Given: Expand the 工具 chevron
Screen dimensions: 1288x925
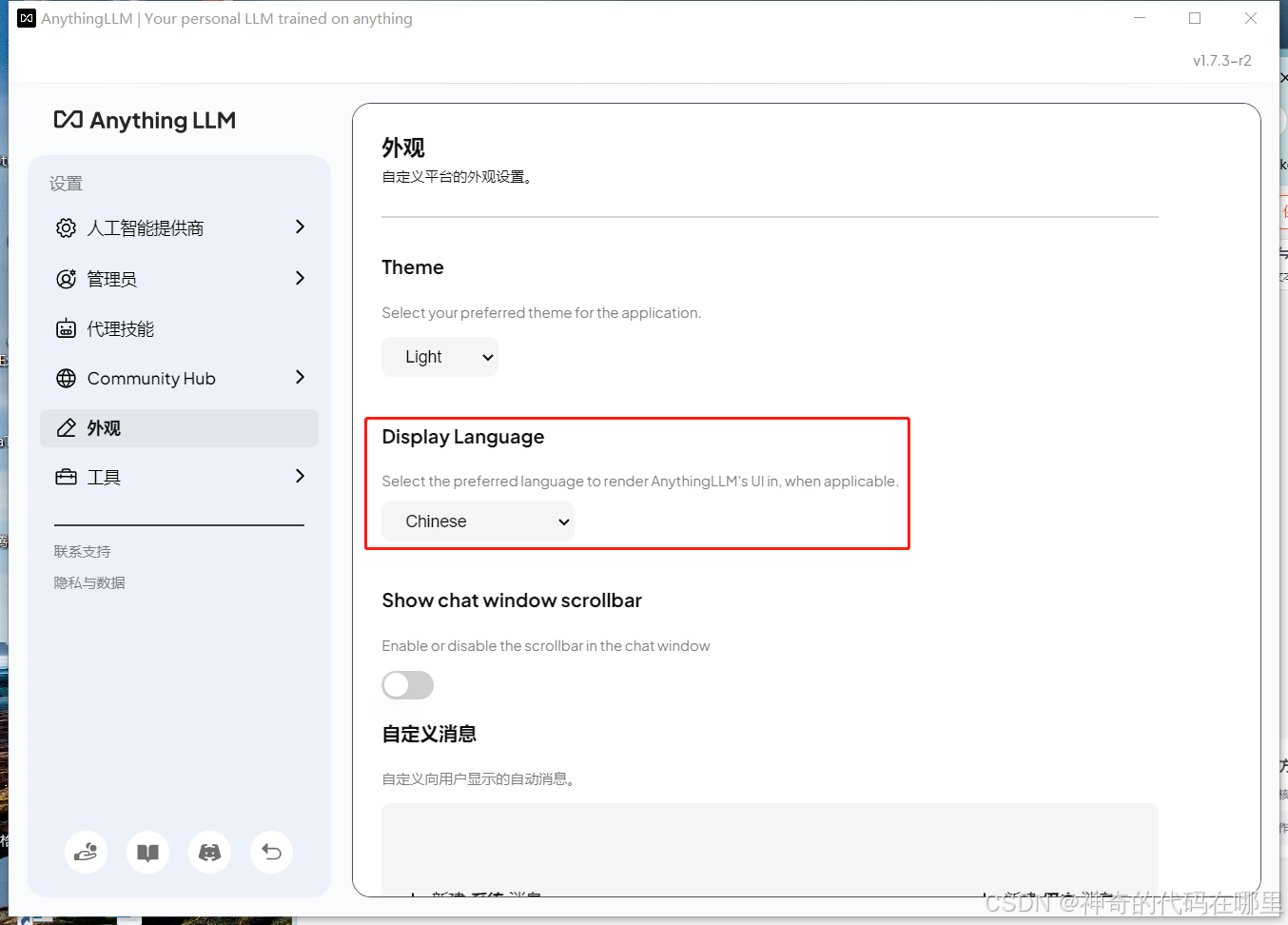Looking at the screenshot, I should pyautogui.click(x=300, y=476).
